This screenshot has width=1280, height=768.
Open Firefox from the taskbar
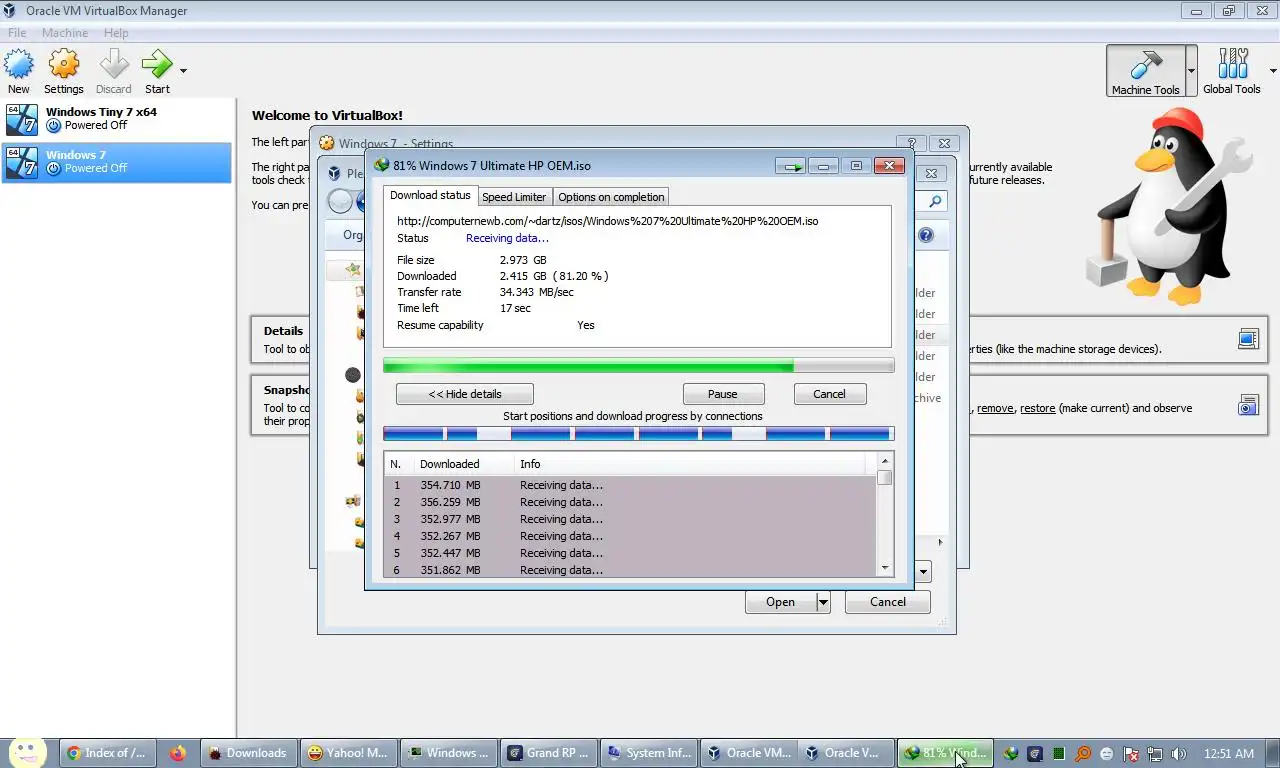click(x=178, y=753)
